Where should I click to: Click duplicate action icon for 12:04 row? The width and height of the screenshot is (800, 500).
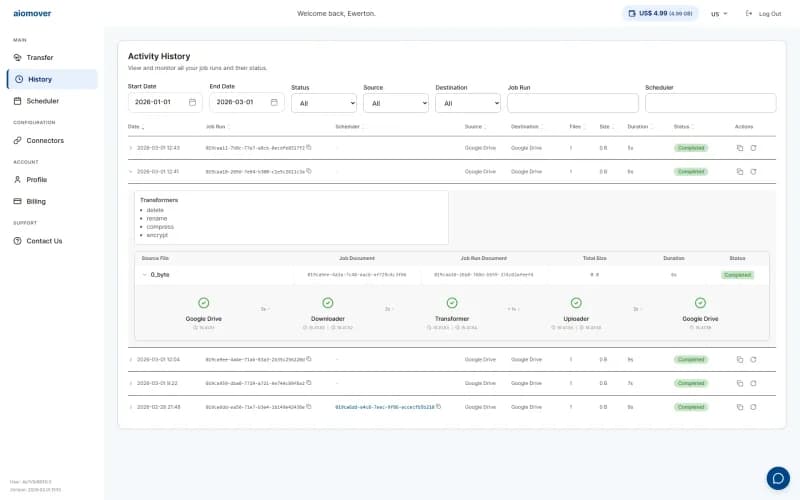click(x=740, y=360)
